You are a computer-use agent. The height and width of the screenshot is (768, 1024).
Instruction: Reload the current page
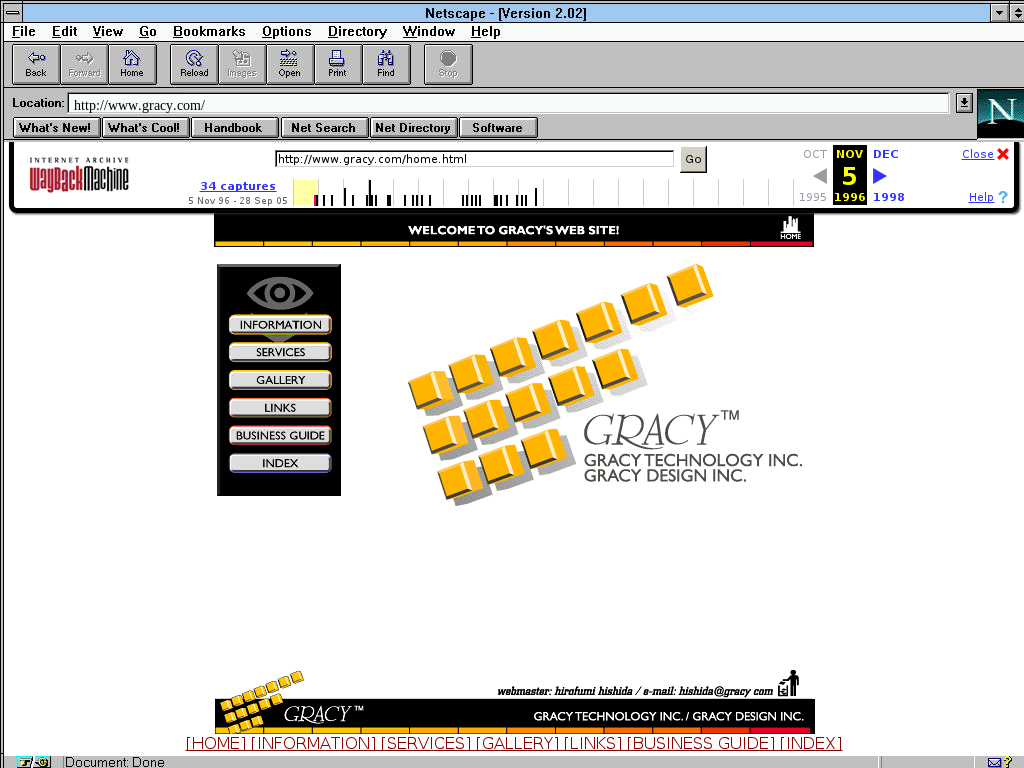tap(194, 65)
